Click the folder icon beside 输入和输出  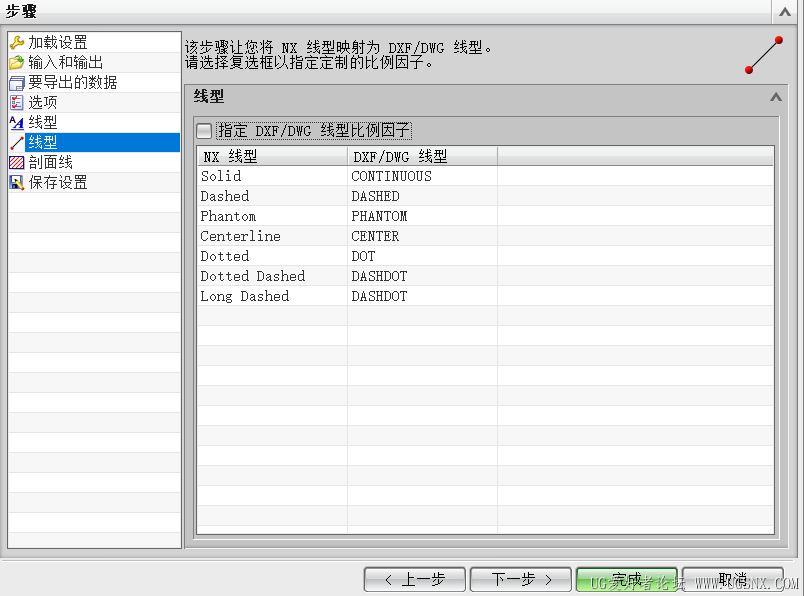pos(16,63)
